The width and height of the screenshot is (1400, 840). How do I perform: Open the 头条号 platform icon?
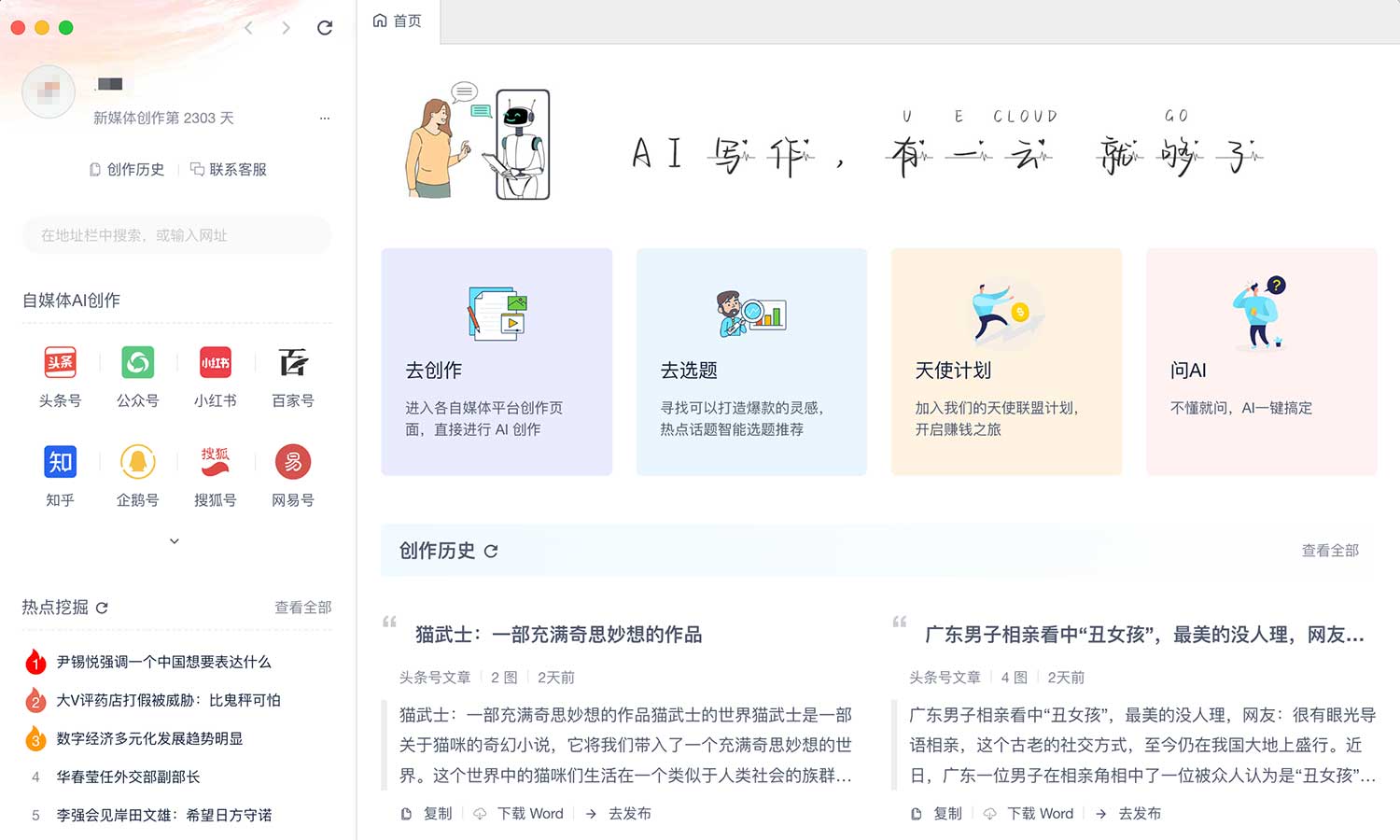[x=60, y=363]
